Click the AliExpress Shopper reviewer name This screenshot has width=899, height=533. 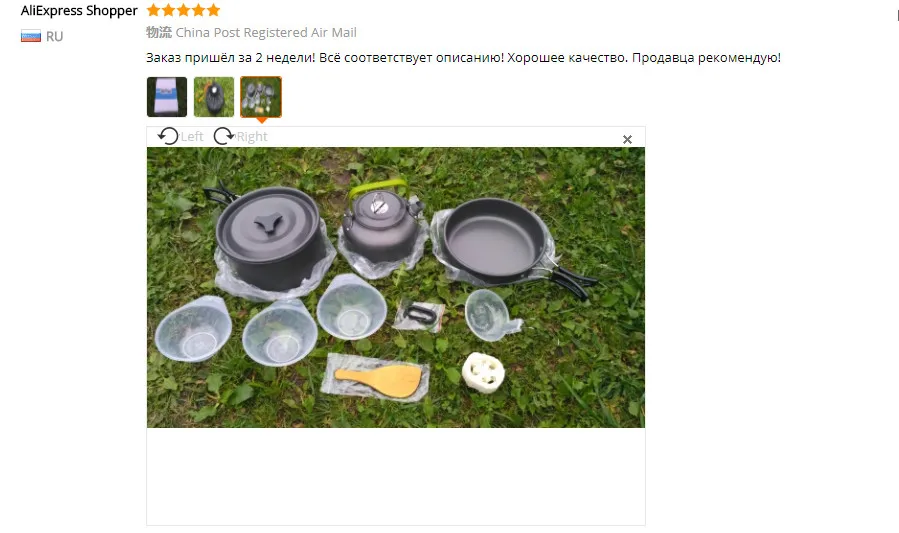coord(79,11)
